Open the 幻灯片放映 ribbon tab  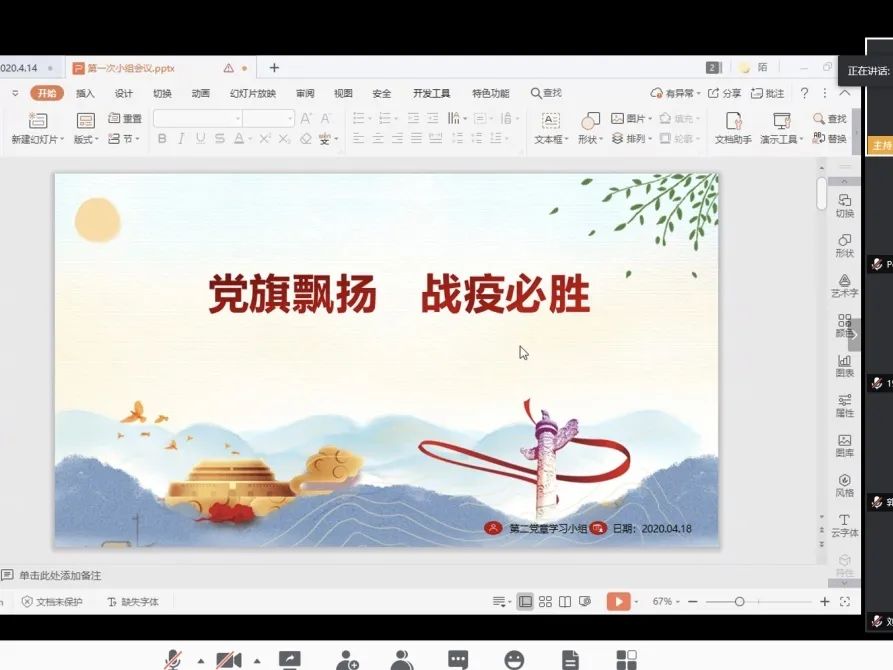tap(252, 92)
